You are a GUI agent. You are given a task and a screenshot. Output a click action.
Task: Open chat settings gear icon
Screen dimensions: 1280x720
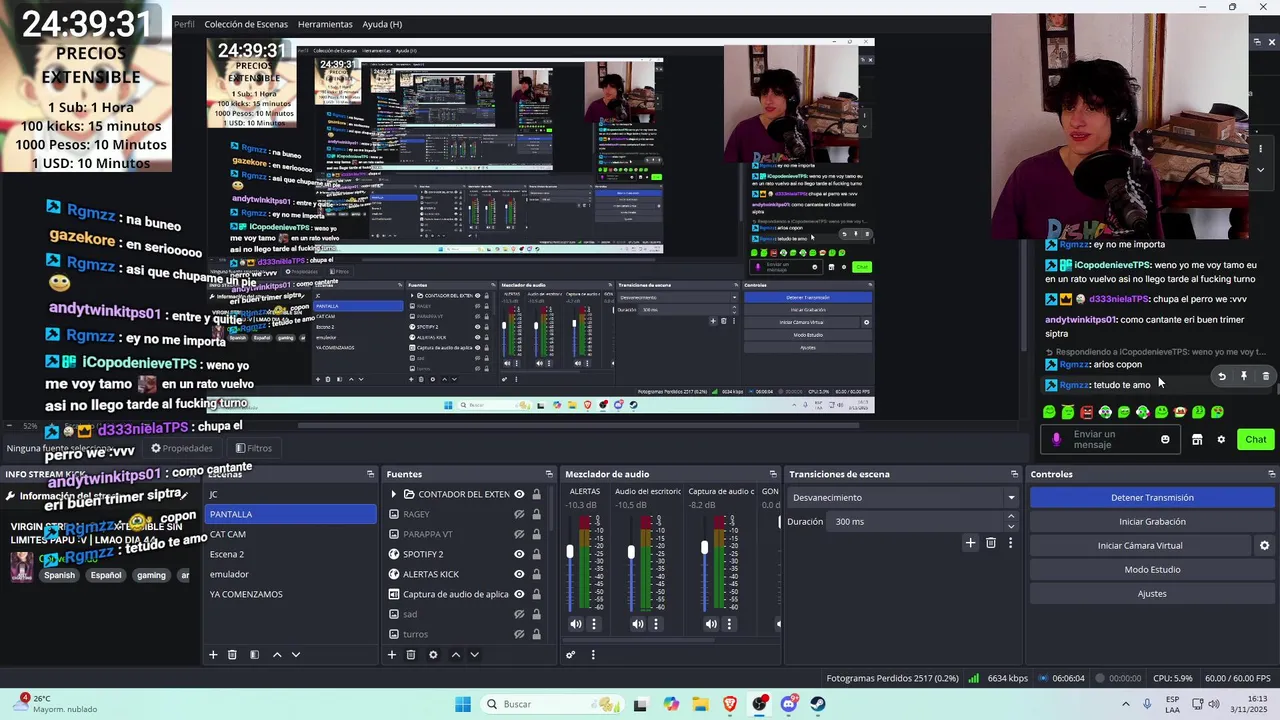click(1221, 440)
